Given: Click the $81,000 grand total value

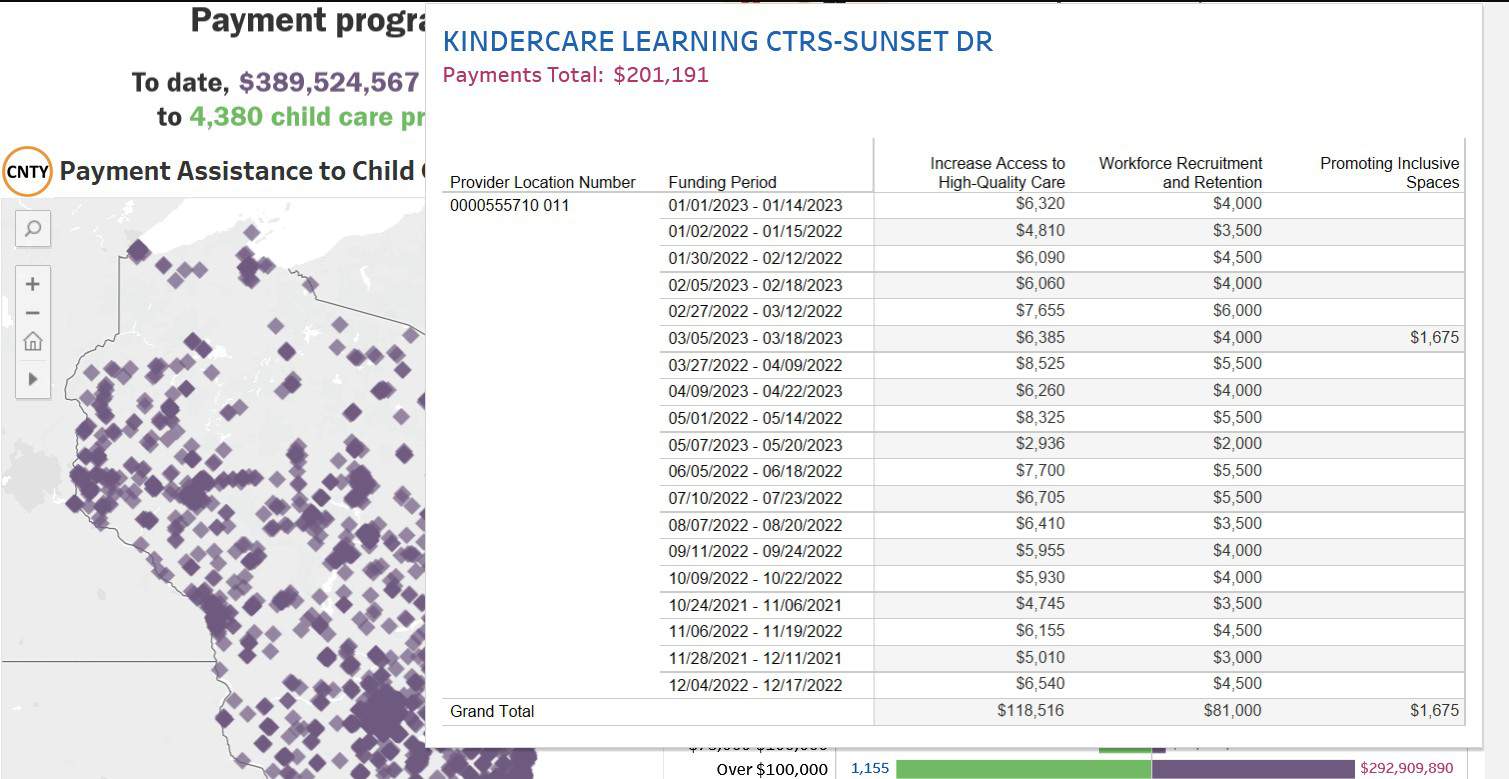Looking at the screenshot, I should point(1232,710).
